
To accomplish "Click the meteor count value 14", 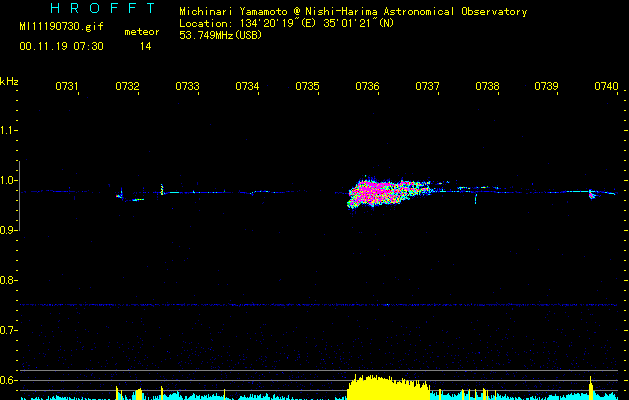I will click(146, 46).
